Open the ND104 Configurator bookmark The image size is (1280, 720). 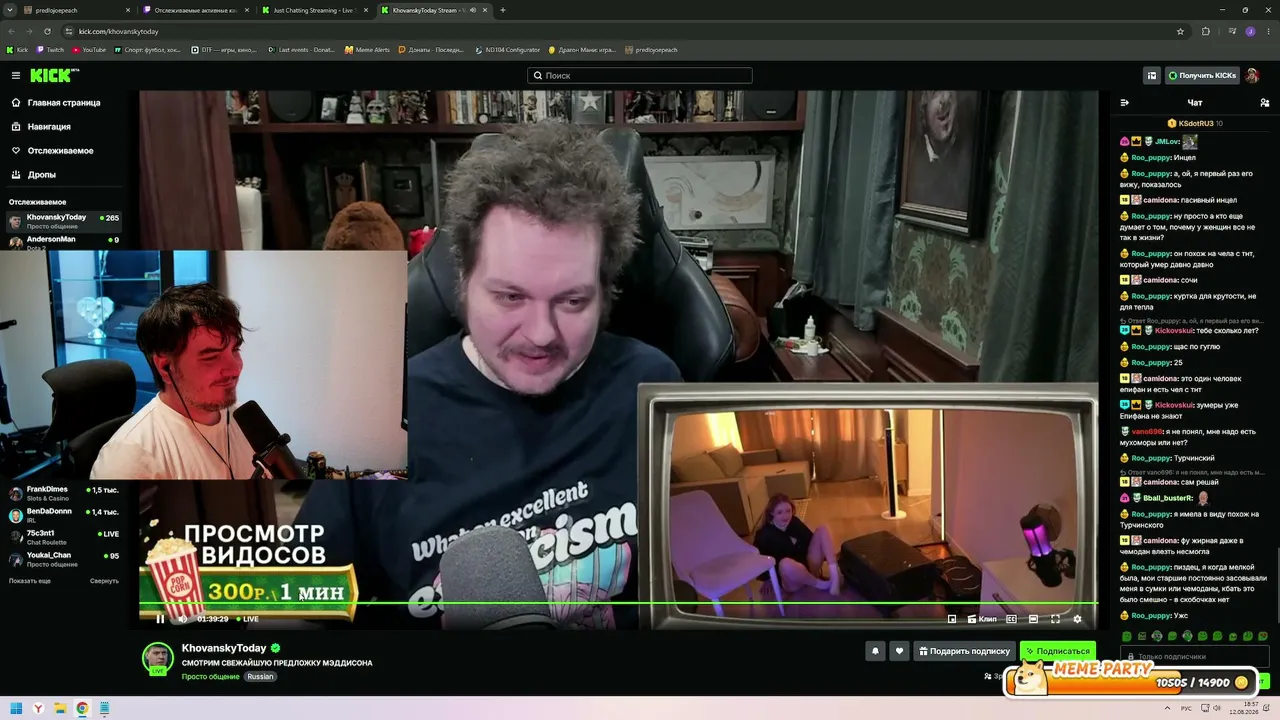507,50
